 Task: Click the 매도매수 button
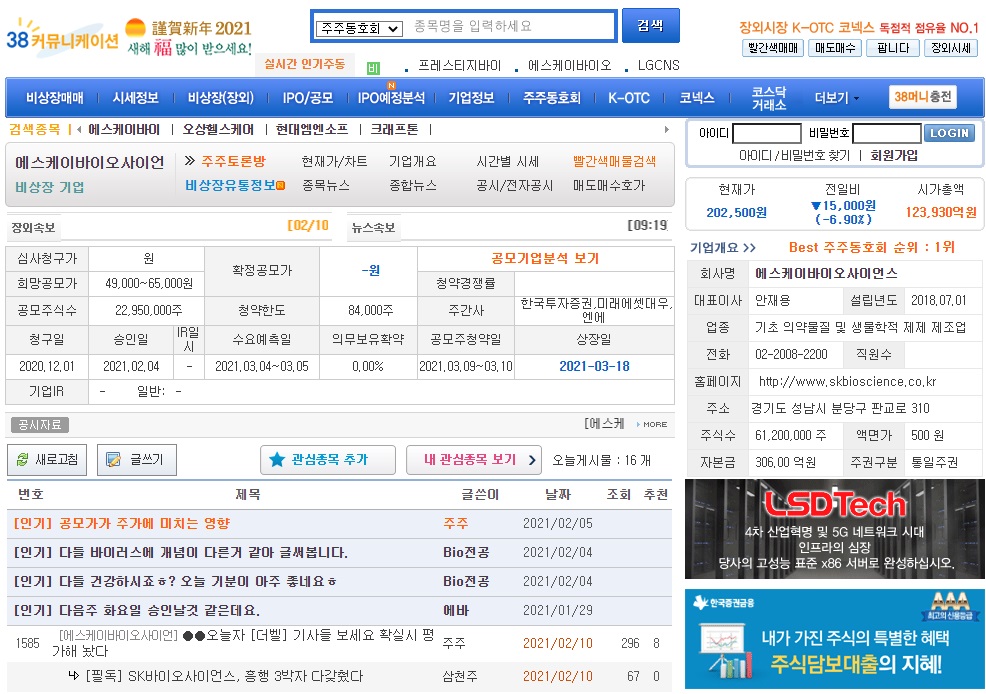(x=835, y=48)
